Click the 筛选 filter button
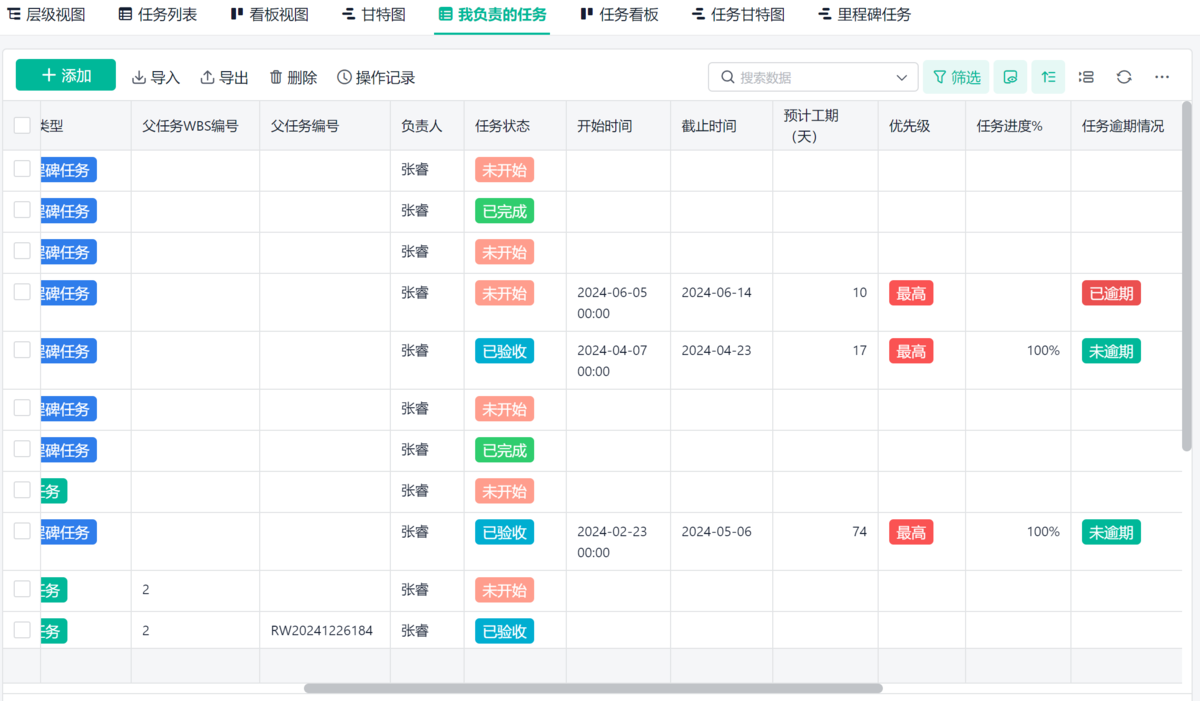Viewport: 1200px width, 701px height. pyautogui.click(x=956, y=77)
